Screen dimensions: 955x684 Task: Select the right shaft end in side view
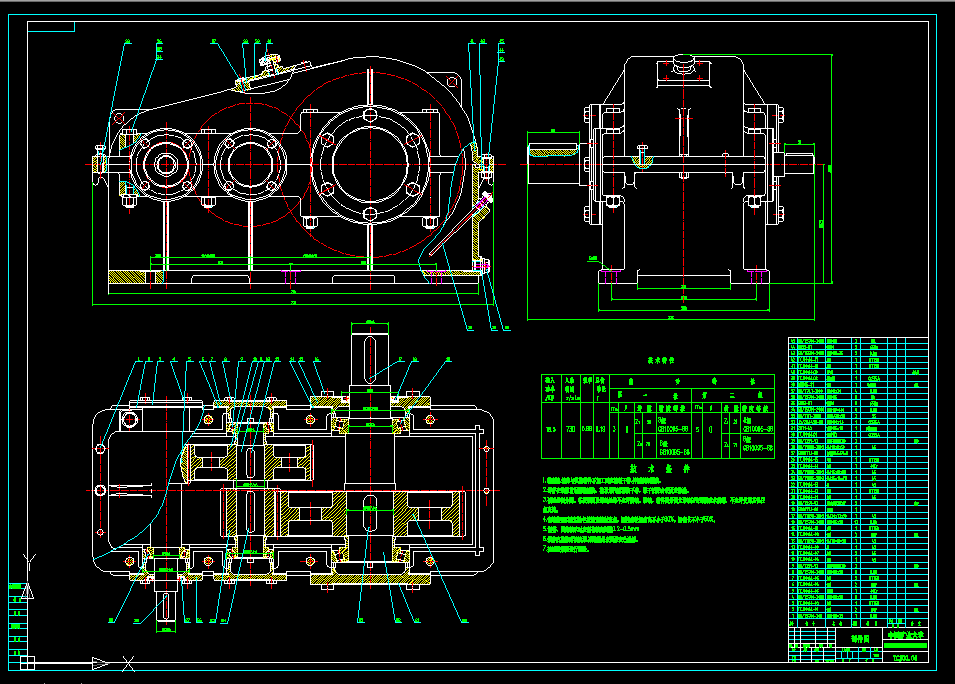[799, 163]
